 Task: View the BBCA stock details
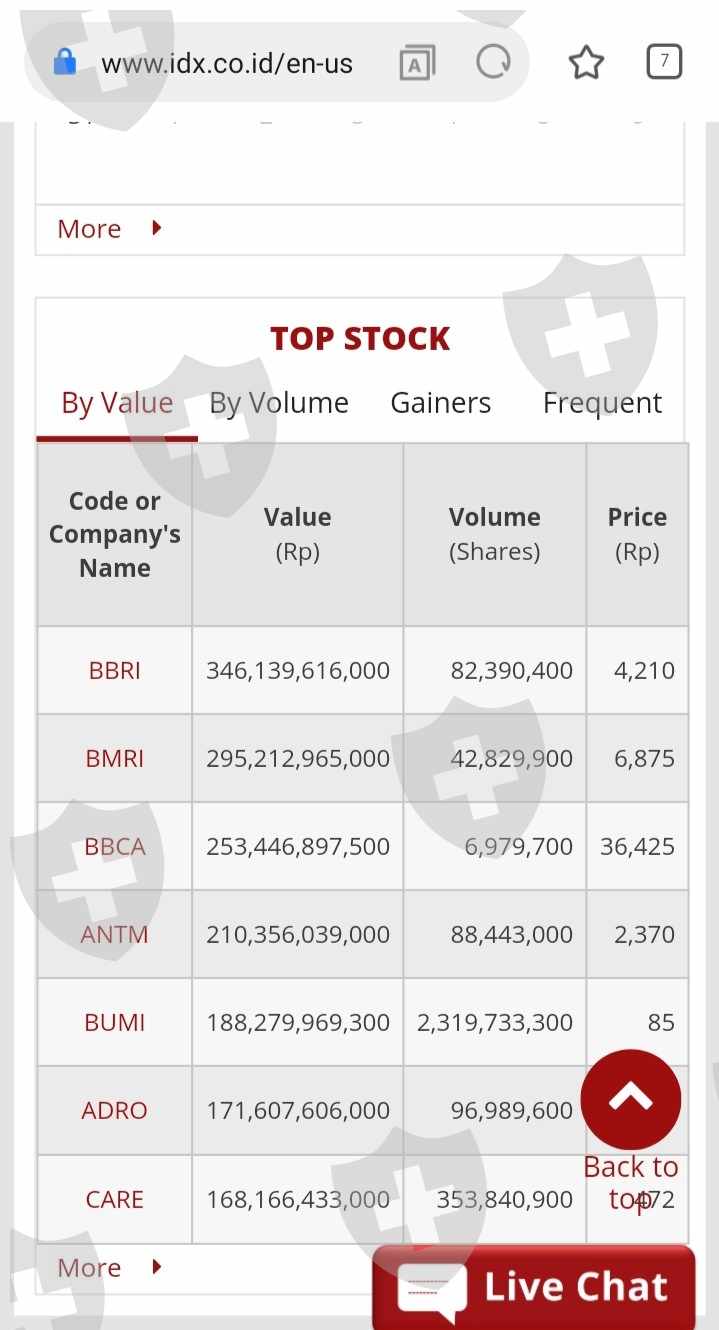[x=115, y=846]
